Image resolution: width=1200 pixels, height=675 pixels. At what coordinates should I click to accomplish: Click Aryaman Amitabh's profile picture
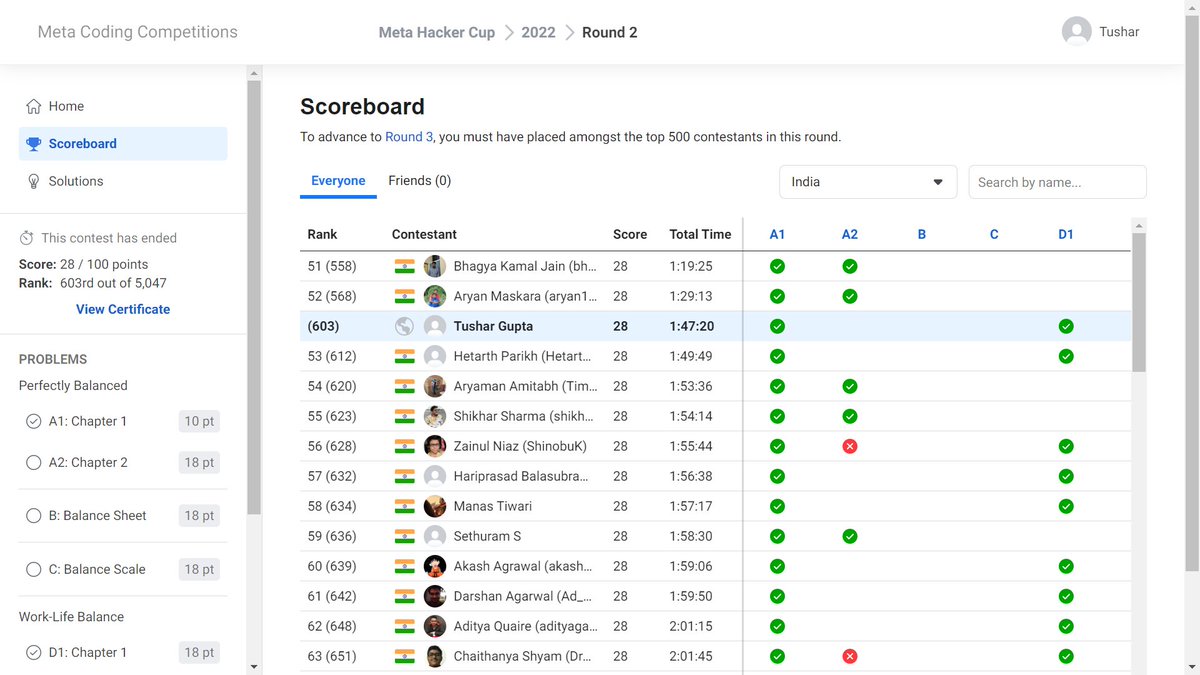tap(435, 386)
